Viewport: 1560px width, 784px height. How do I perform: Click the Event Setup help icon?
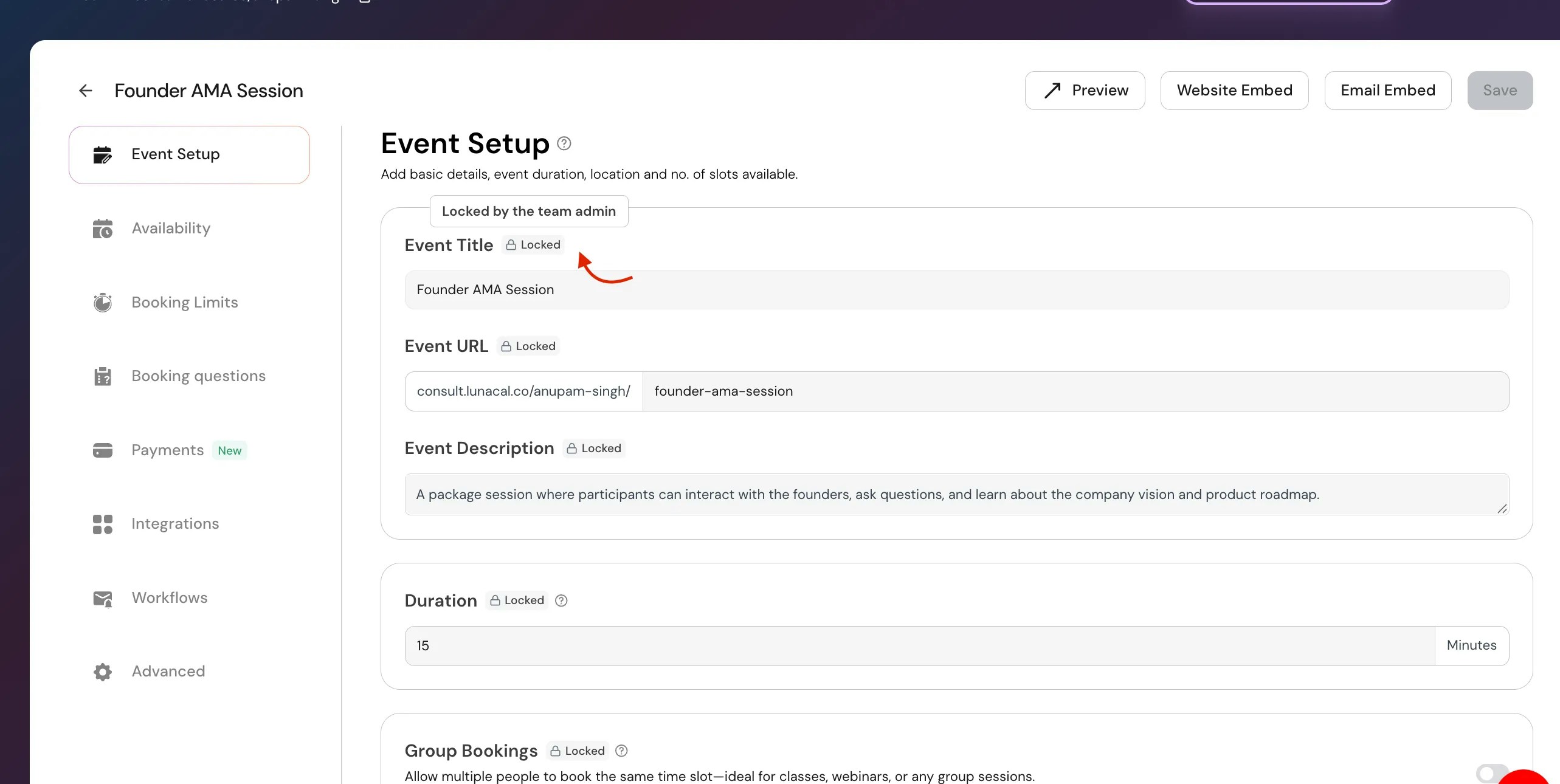pos(563,143)
